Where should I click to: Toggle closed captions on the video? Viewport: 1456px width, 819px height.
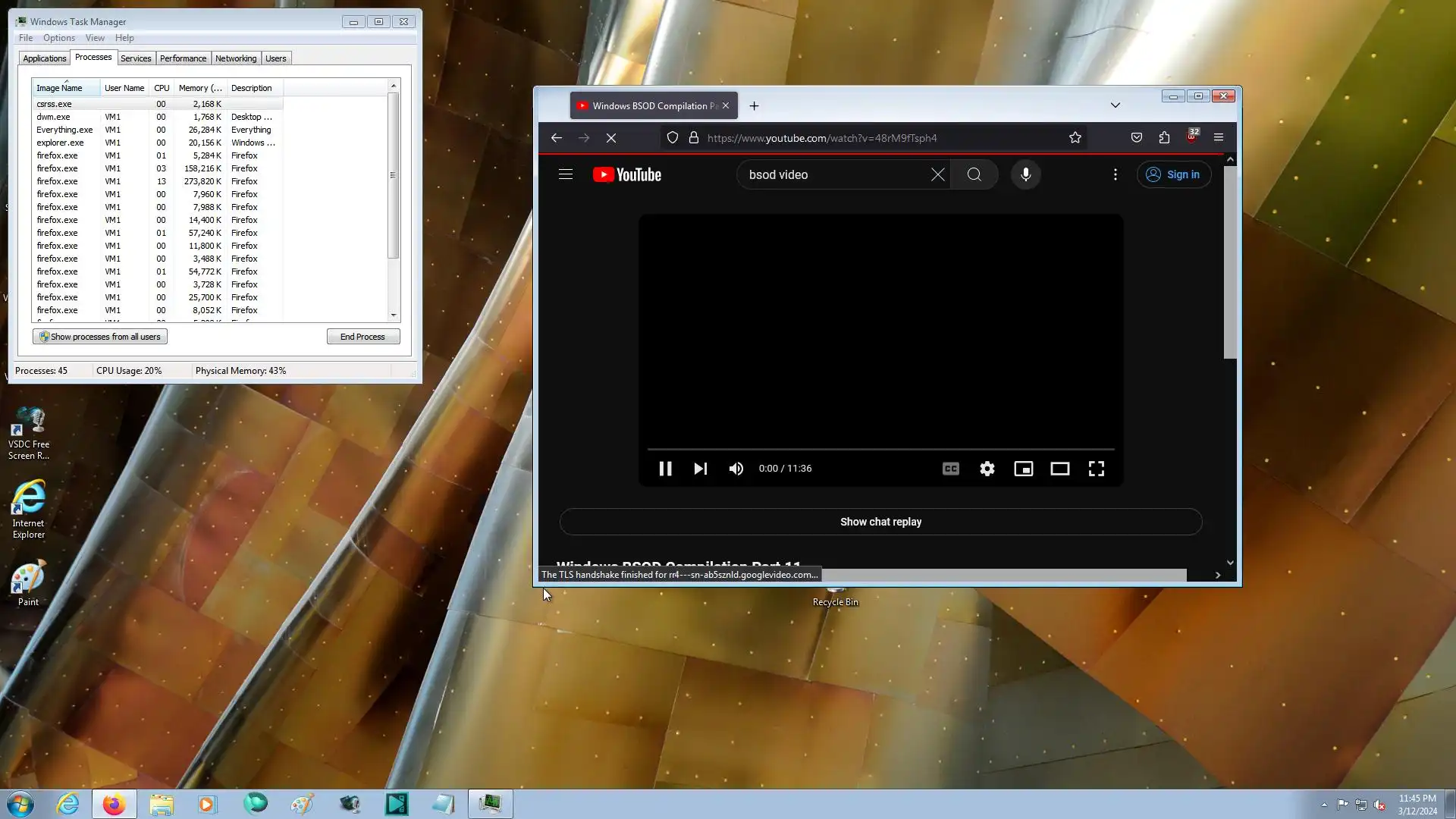950,469
